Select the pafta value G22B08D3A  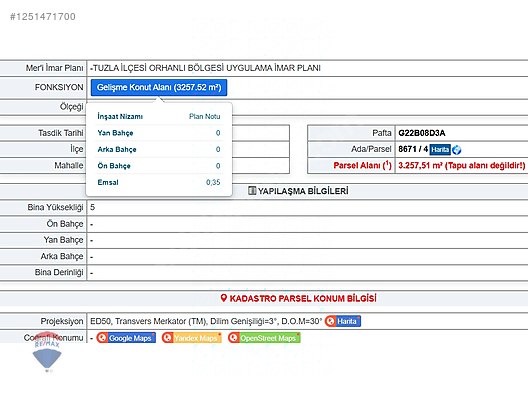422,133
